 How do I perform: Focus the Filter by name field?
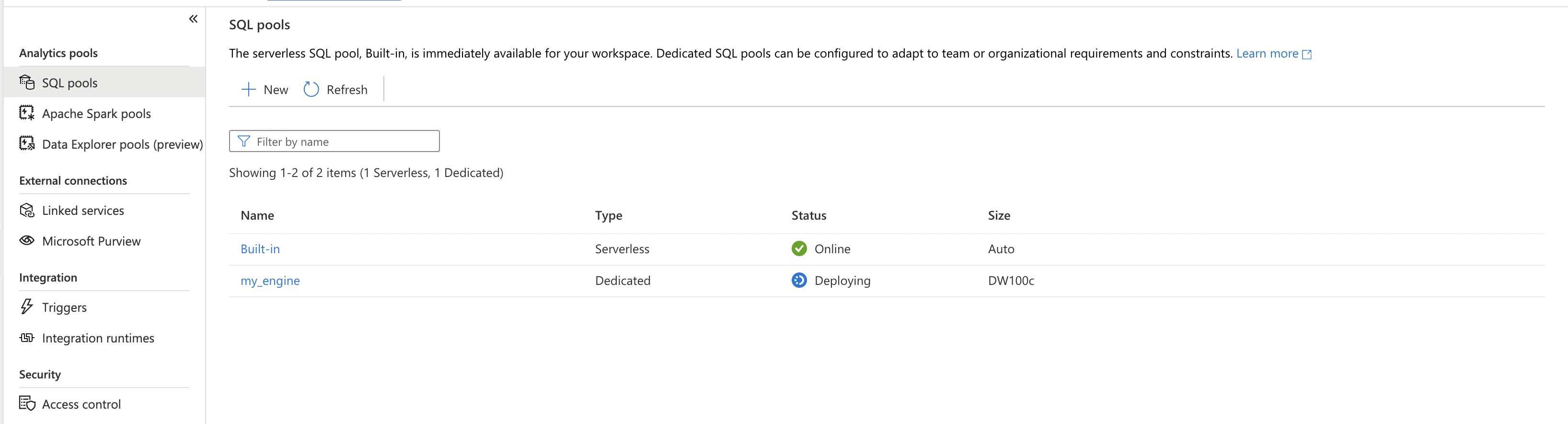pos(334,141)
